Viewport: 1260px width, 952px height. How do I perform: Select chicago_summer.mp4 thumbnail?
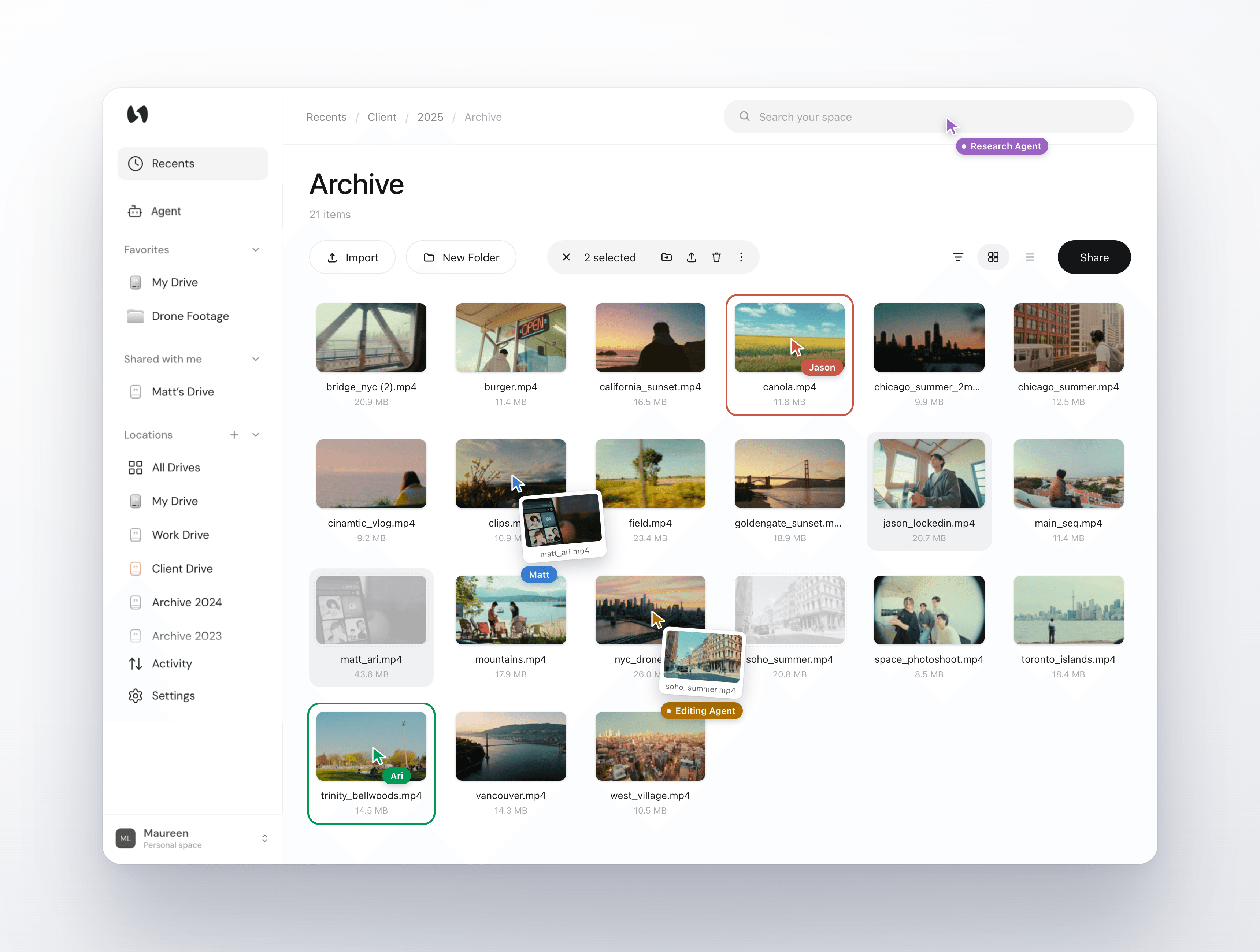coord(1068,338)
